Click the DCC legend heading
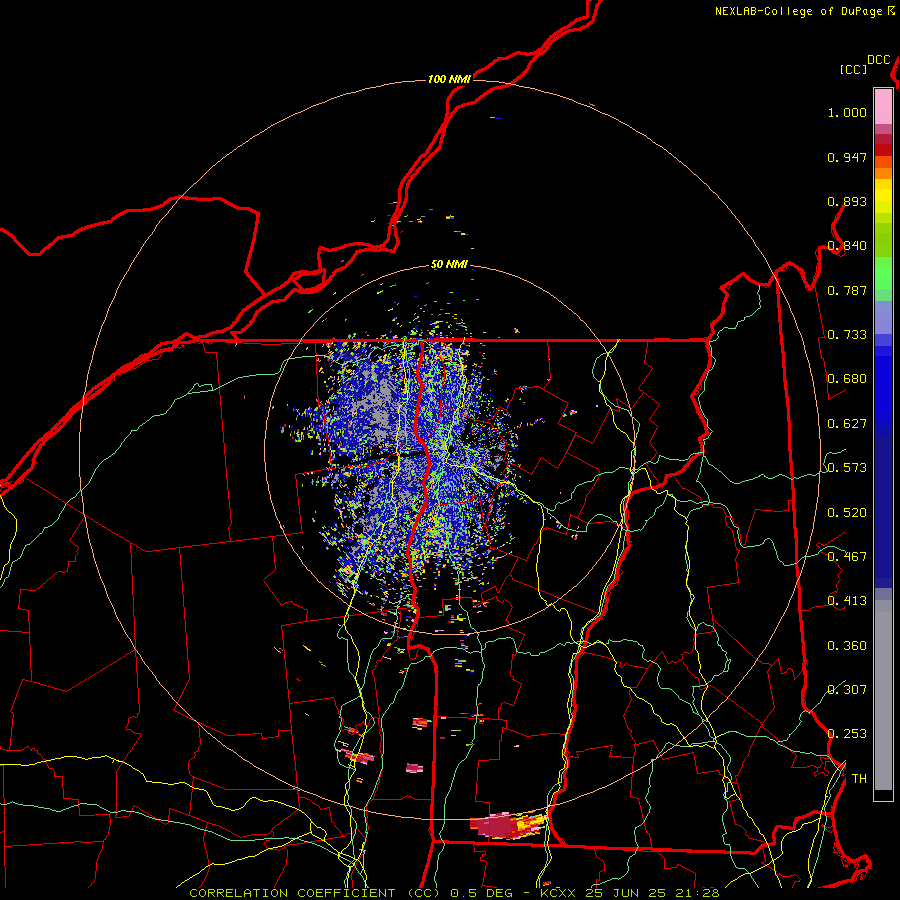Image resolution: width=900 pixels, height=900 pixels. coord(879,60)
